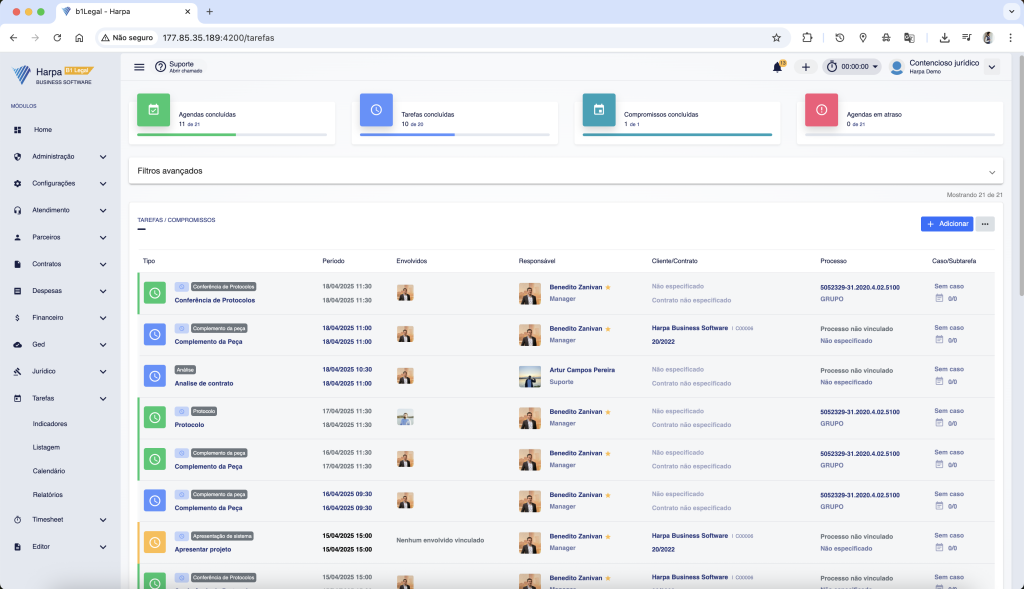Image resolution: width=1024 pixels, height=589 pixels.
Task: Open the Analise de contrato task
Action: 204,383
